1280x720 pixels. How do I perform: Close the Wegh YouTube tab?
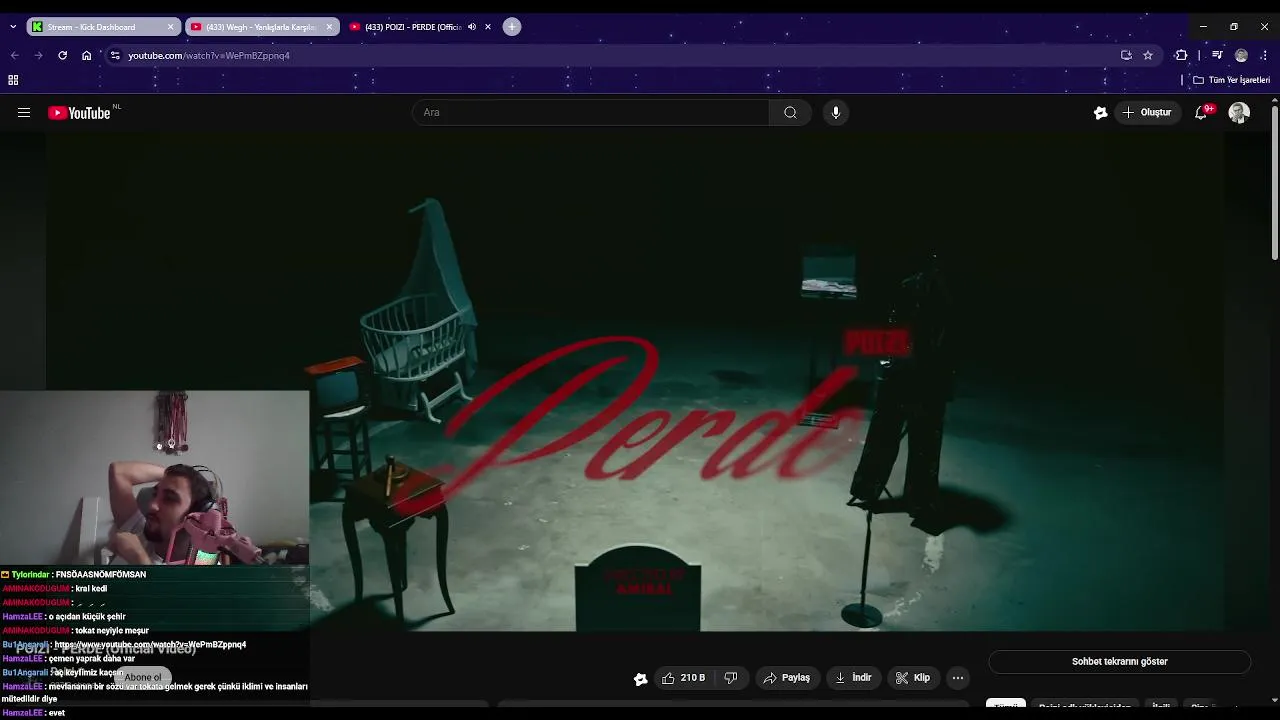(x=329, y=27)
